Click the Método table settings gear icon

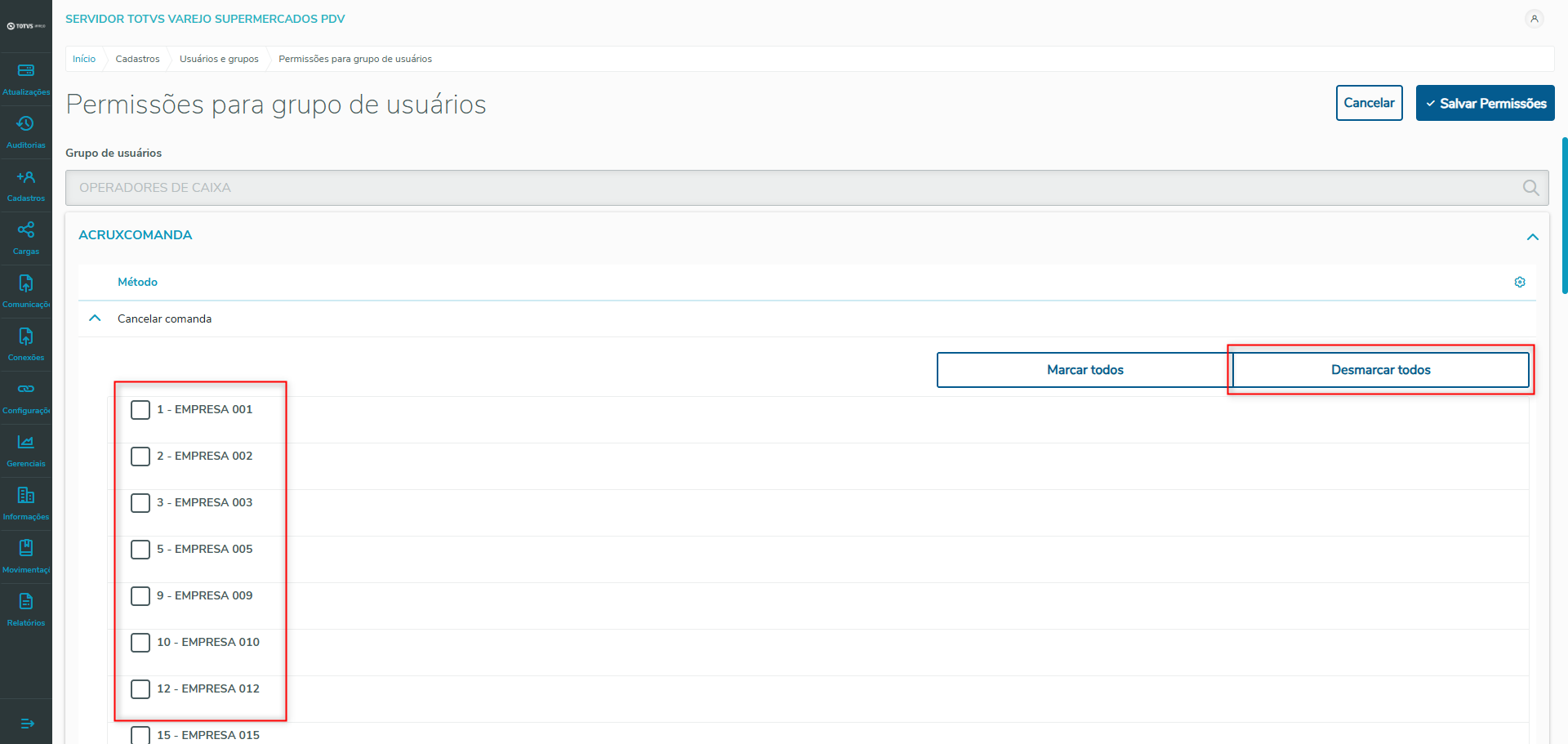(x=1520, y=282)
